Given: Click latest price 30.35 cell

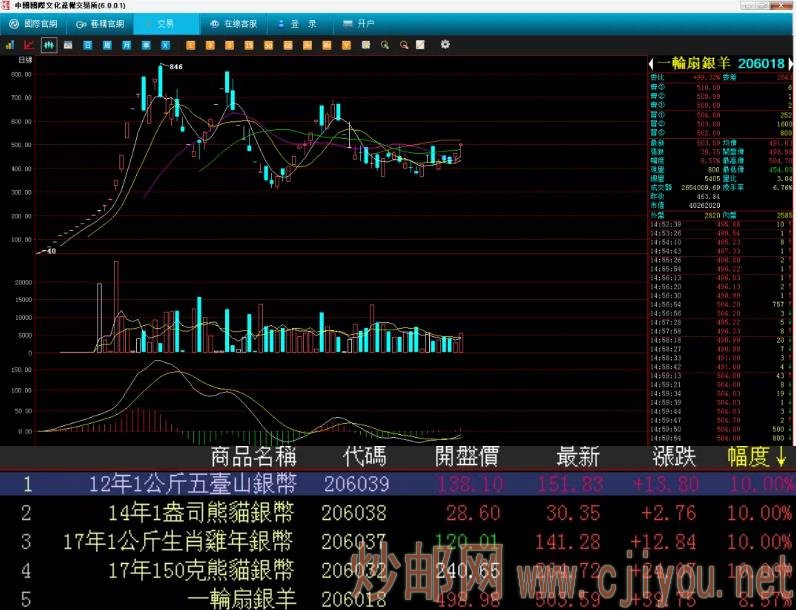Looking at the screenshot, I should point(573,513).
